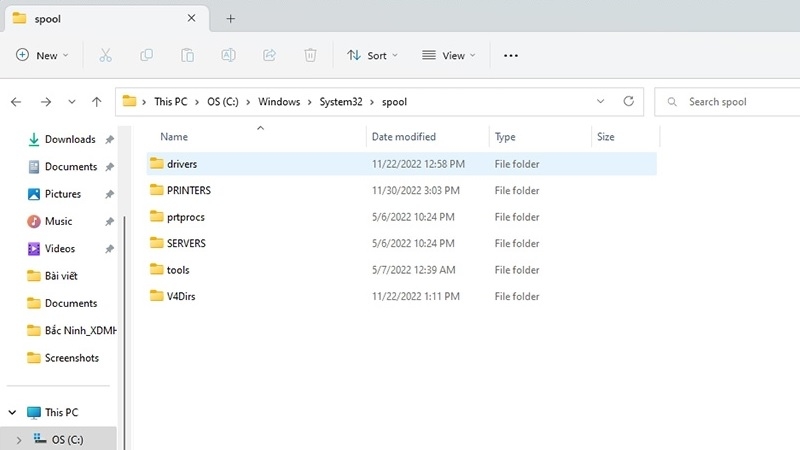This screenshot has width=800, height=450.
Task: Open Screenshots folder in sidebar
Action: [61, 358]
